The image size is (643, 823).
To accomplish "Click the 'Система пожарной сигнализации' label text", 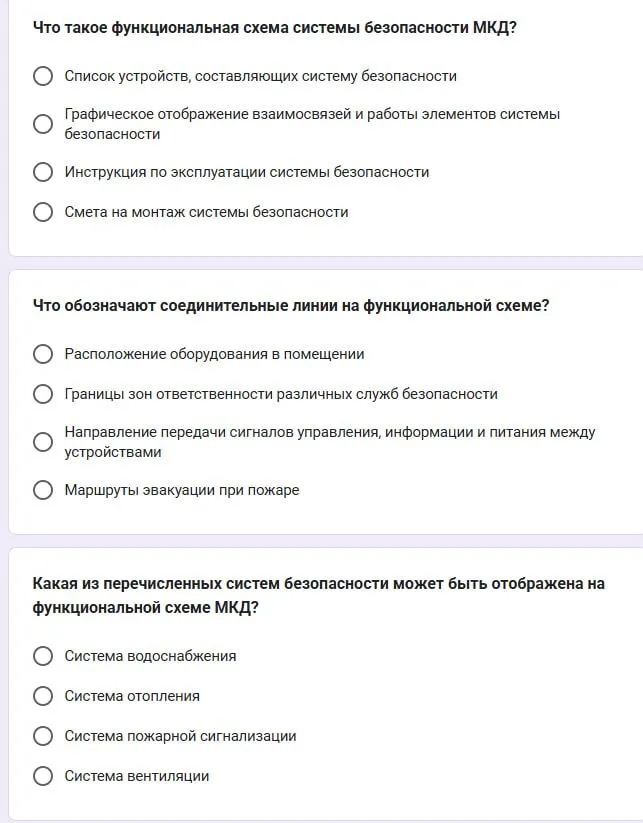I will pyautogui.click(x=180, y=736).
